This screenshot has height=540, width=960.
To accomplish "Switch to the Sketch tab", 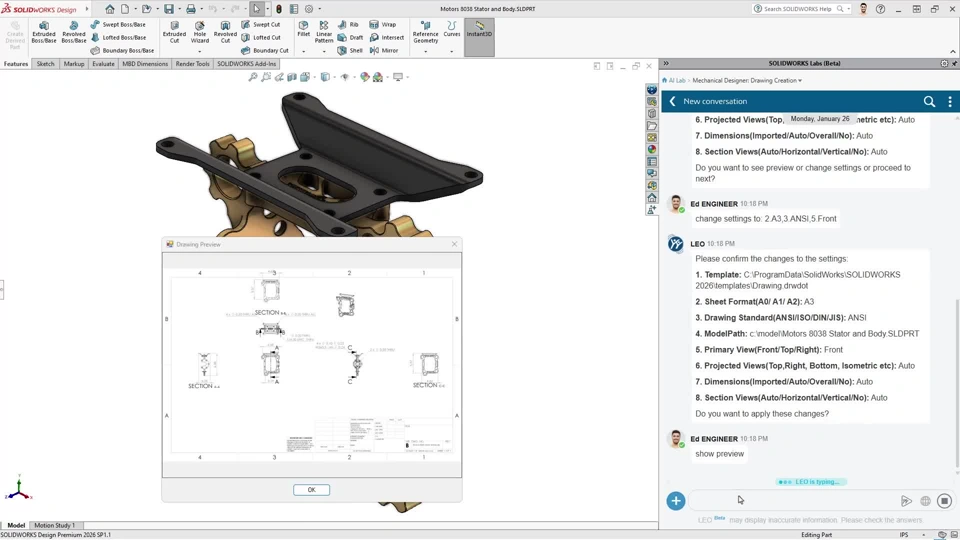I will (45, 64).
